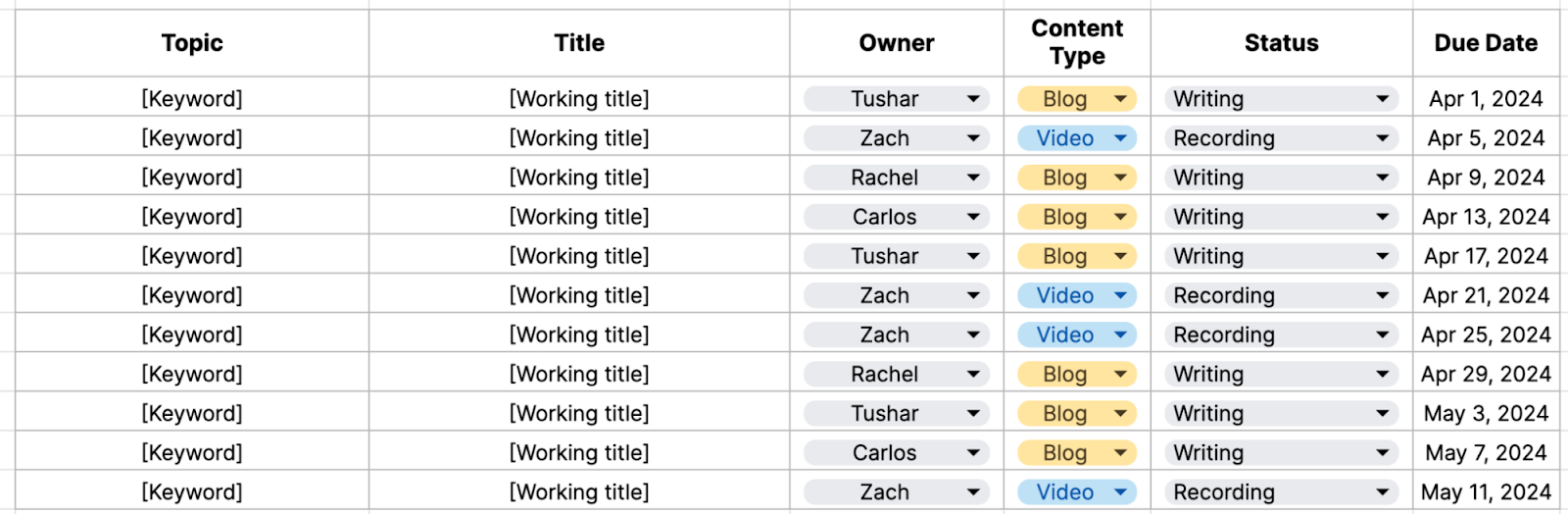
Task: Expand Status dropdown in Apr 9, 2024 row
Action: [x=1382, y=178]
